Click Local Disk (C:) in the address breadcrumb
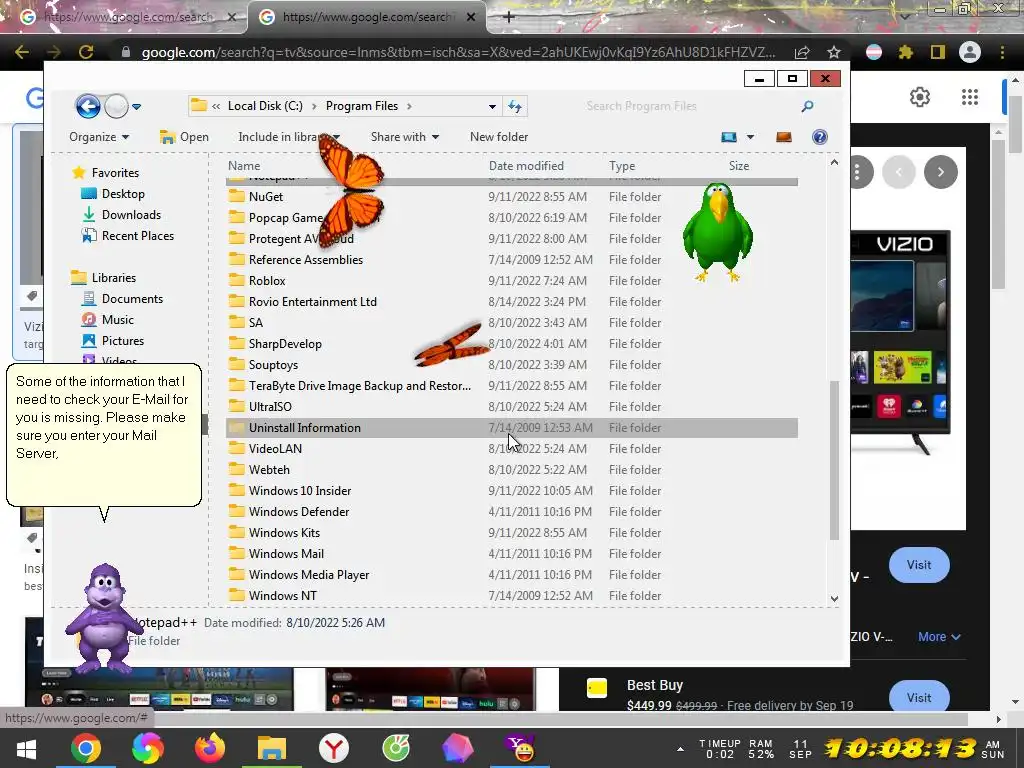1024x768 pixels. pyautogui.click(x=265, y=106)
